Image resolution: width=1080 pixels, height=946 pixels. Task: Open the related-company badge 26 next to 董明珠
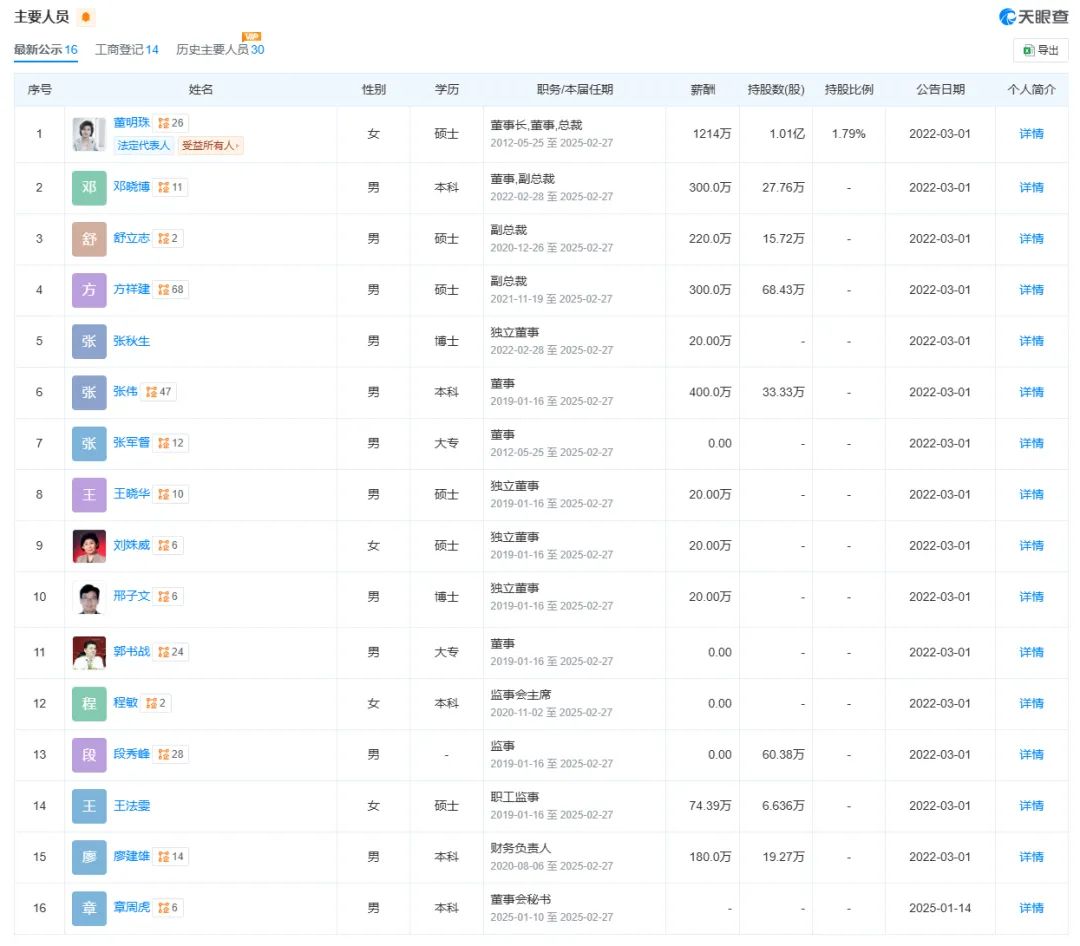tap(172, 123)
